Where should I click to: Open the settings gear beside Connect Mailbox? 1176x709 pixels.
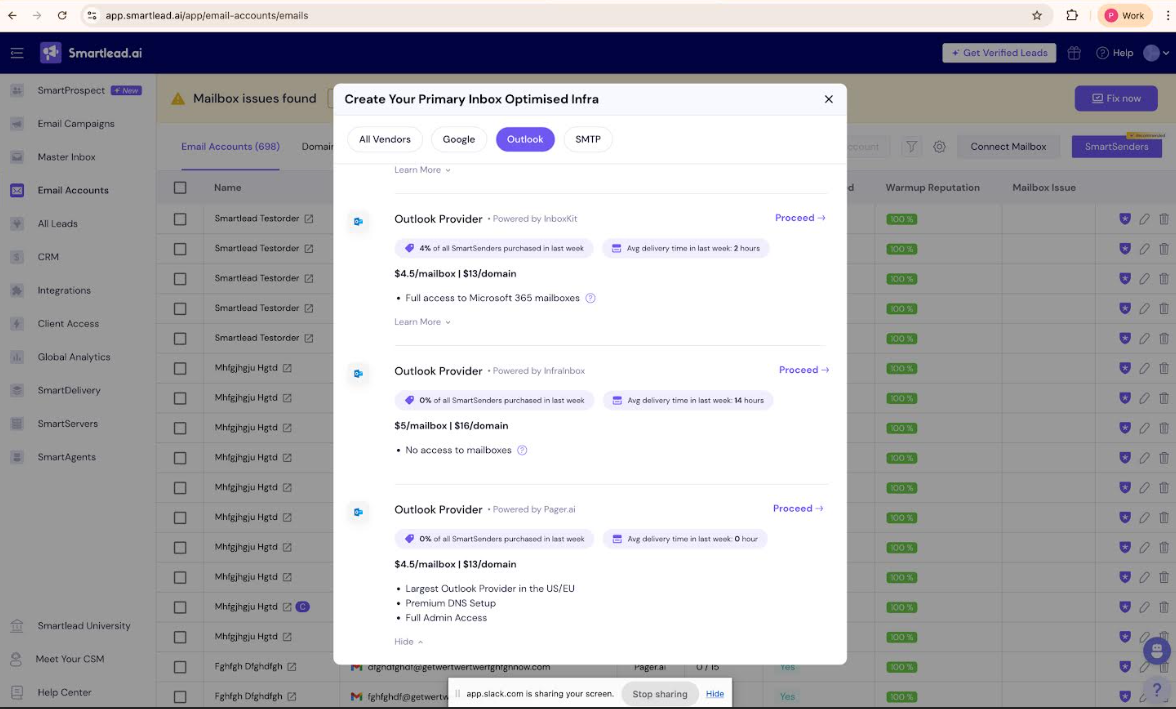939,147
